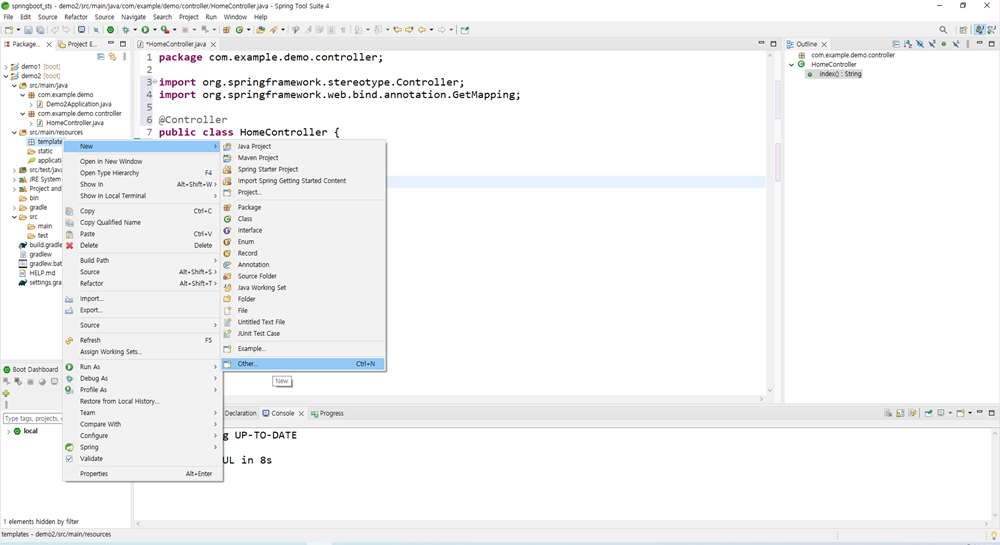1000x545 pixels.
Task: Click the Collapse All icon in Outline view
Action: [896, 44]
